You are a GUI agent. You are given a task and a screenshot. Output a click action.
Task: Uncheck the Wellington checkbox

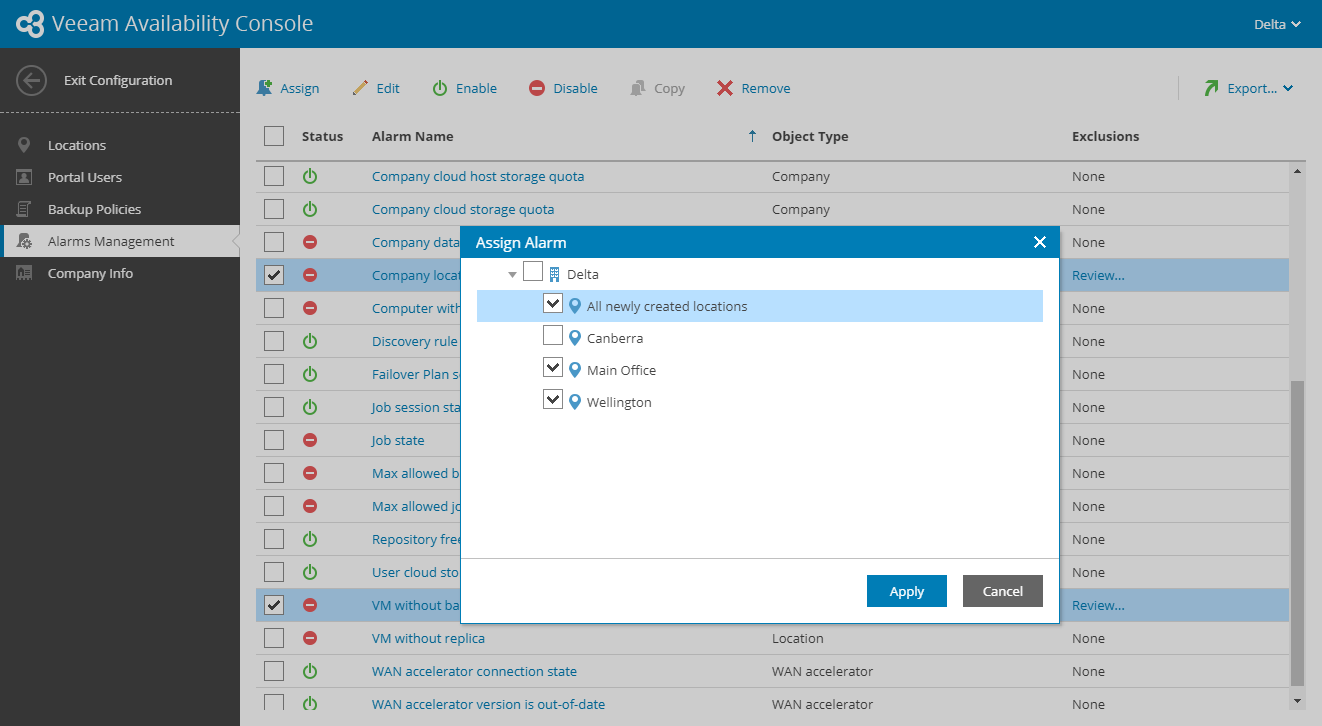click(553, 400)
